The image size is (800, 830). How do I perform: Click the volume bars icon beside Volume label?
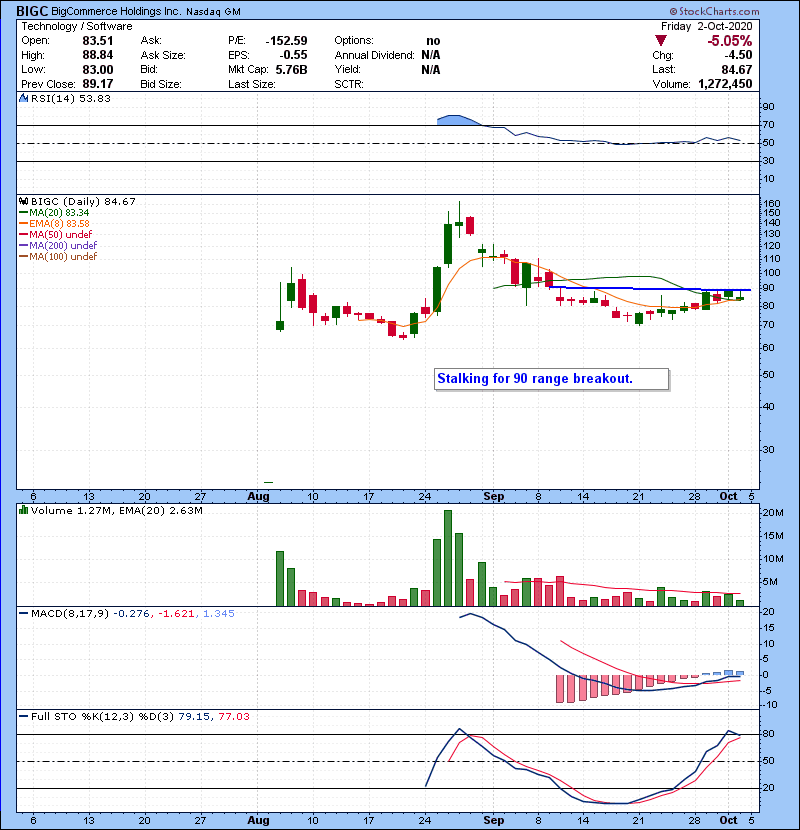(24, 510)
